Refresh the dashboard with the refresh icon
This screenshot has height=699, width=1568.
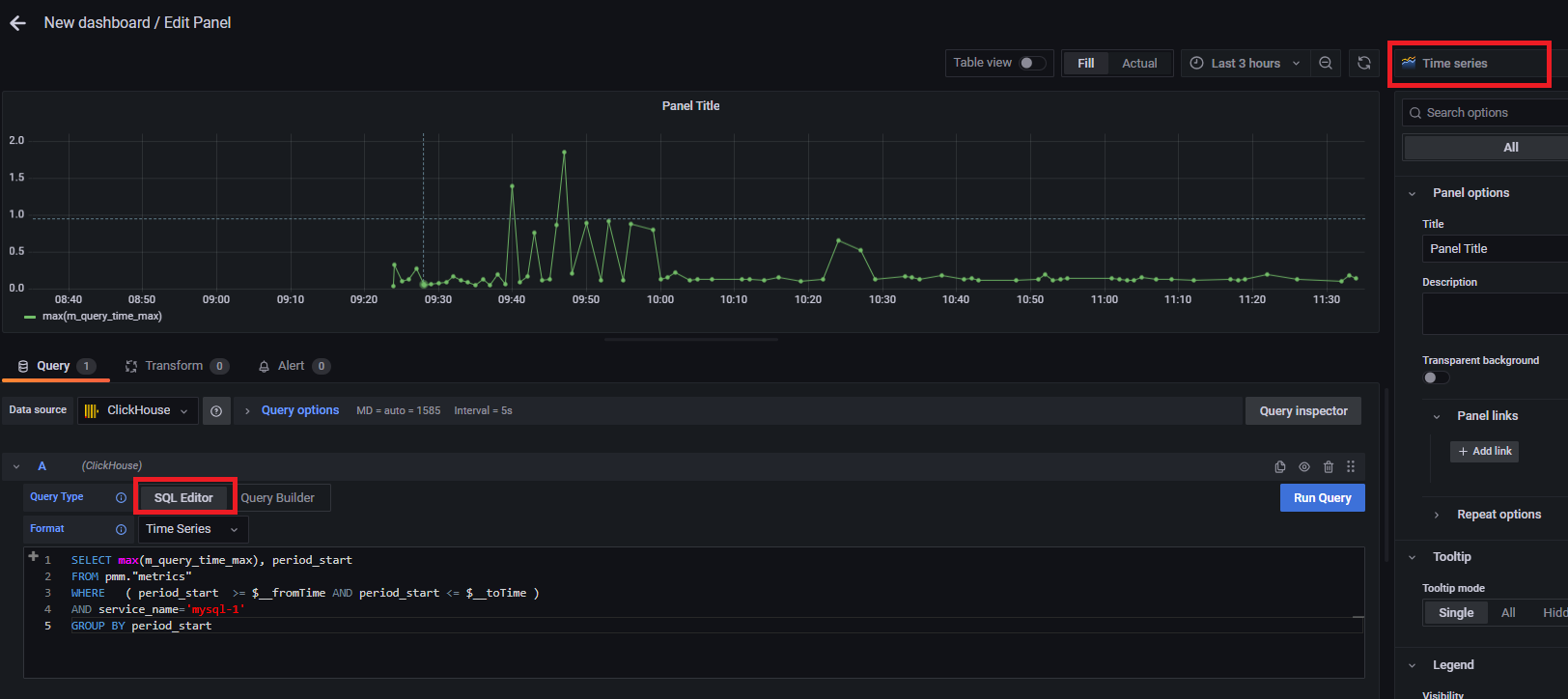point(1364,63)
